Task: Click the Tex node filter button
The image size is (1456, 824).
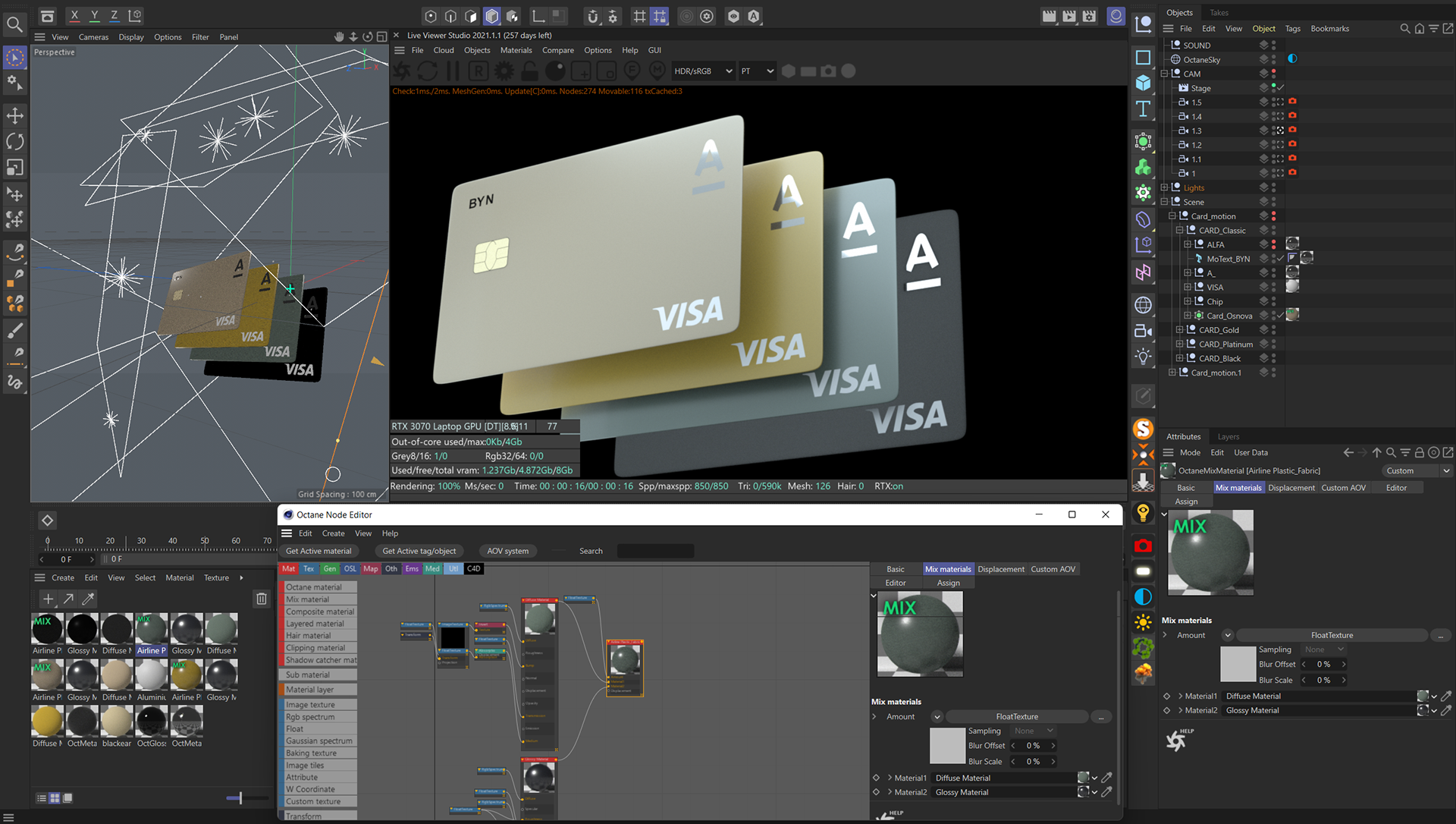Action: tap(309, 568)
